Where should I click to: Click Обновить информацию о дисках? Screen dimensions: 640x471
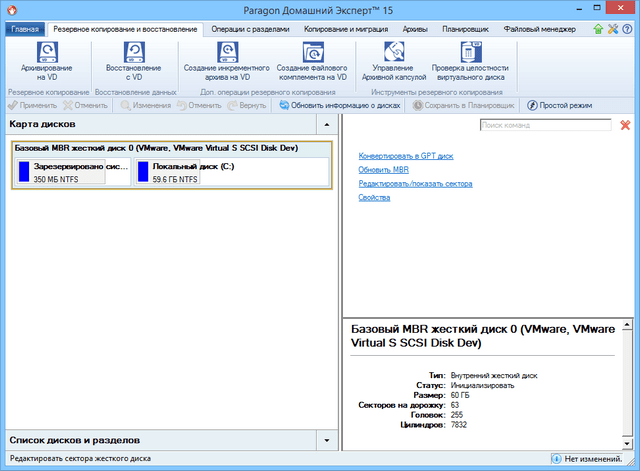point(340,105)
